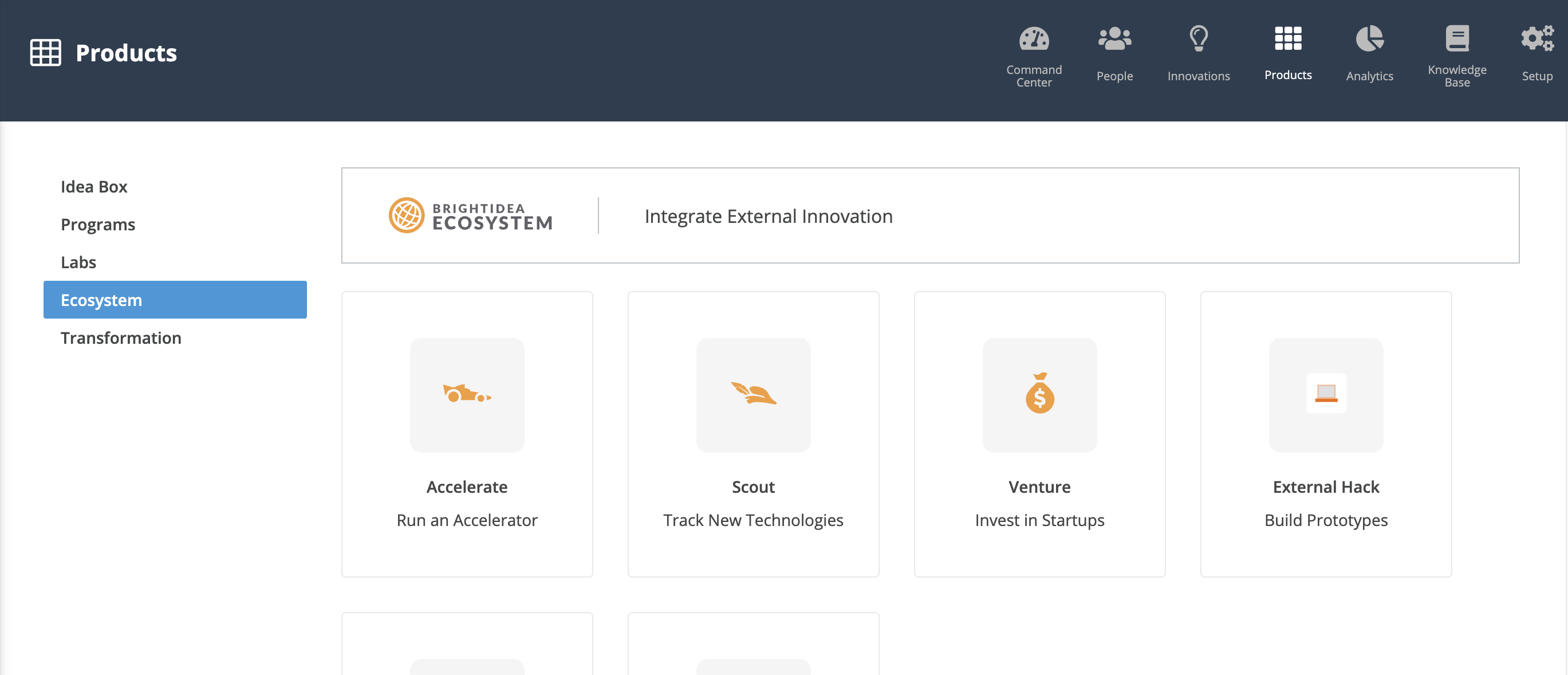Click the External Hack laptop icon
The image size is (1568, 675).
[x=1326, y=393]
